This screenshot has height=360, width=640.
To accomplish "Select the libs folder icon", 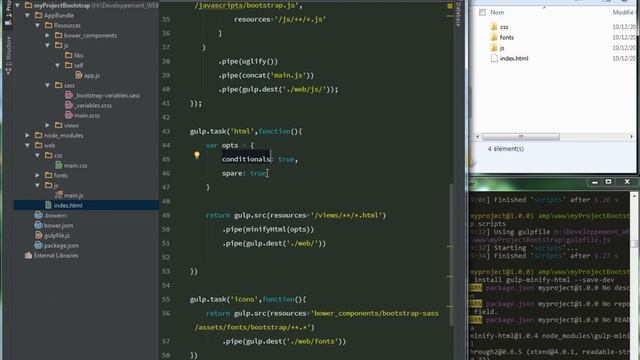I will click(69, 55).
